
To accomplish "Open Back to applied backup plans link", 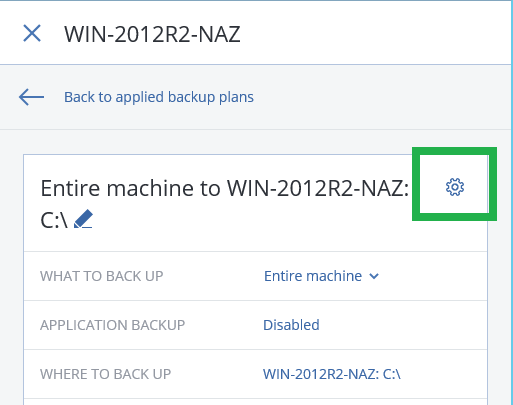I will (159, 97).
